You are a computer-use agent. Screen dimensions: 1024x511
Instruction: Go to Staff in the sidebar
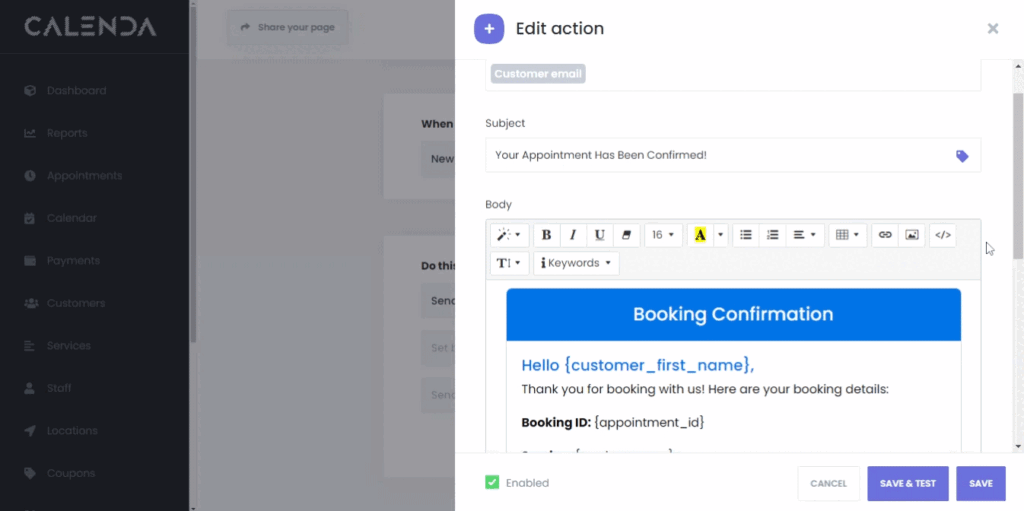[x=59, y=388]
